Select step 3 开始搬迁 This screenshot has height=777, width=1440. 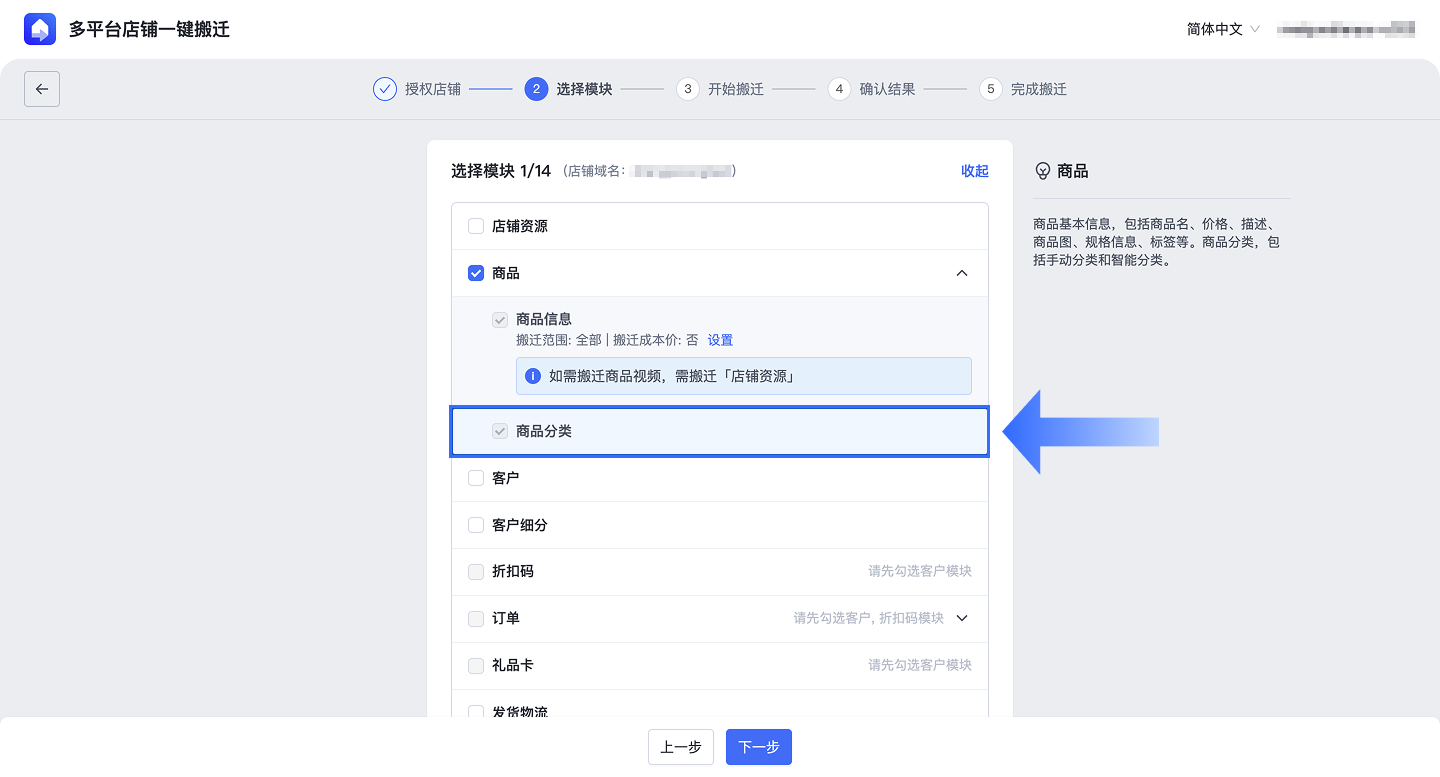pos(720,89)
